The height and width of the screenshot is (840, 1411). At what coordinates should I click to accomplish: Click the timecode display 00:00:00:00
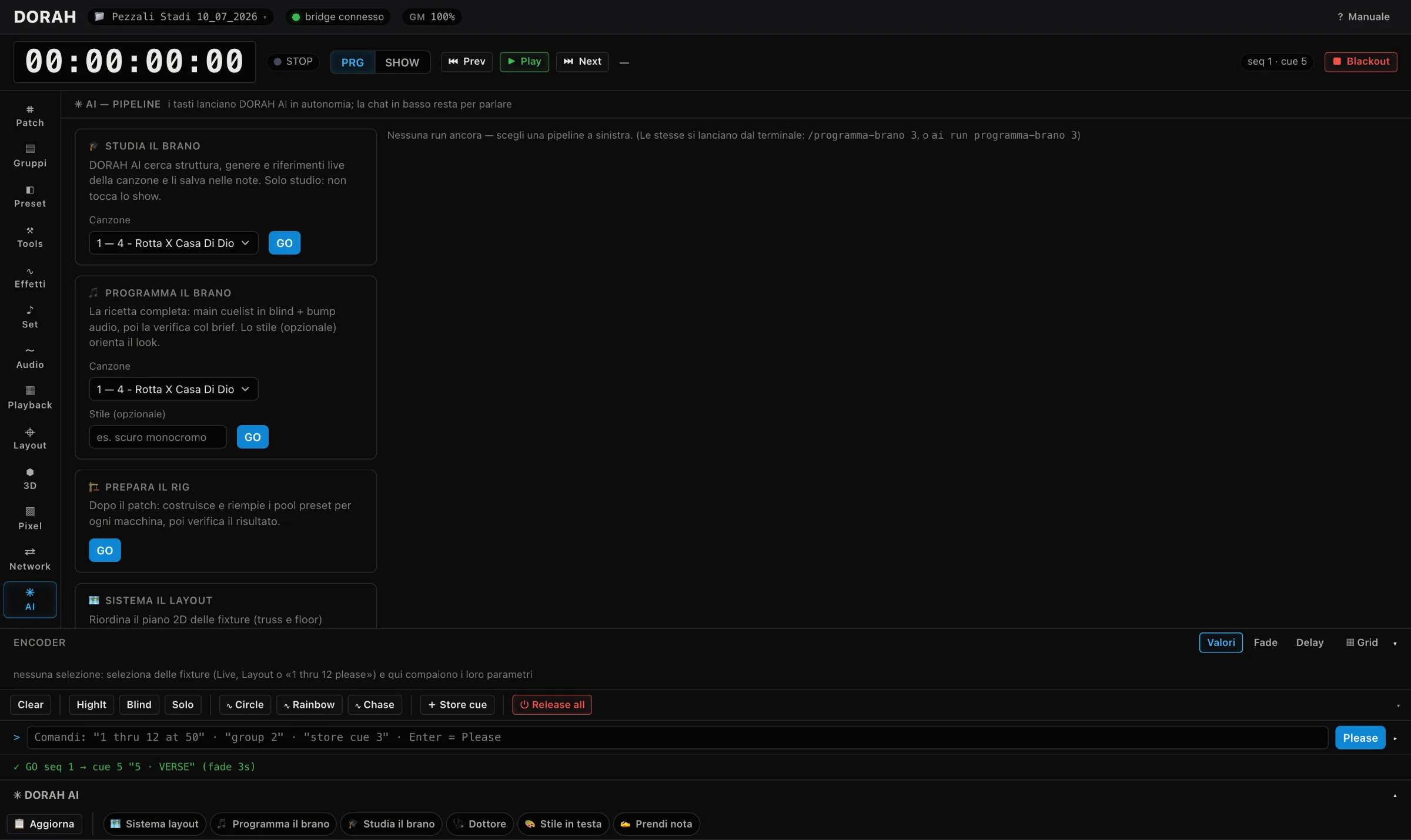pyautogui.click(x=135, y=62)
